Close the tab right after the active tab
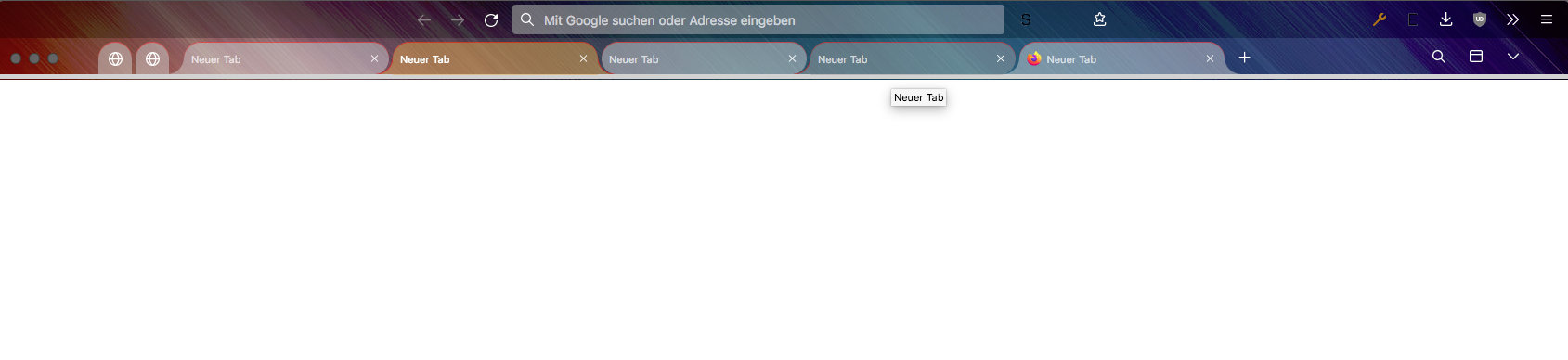The height and width of the screenshot is (360, 1568). (x=793, y=58)
